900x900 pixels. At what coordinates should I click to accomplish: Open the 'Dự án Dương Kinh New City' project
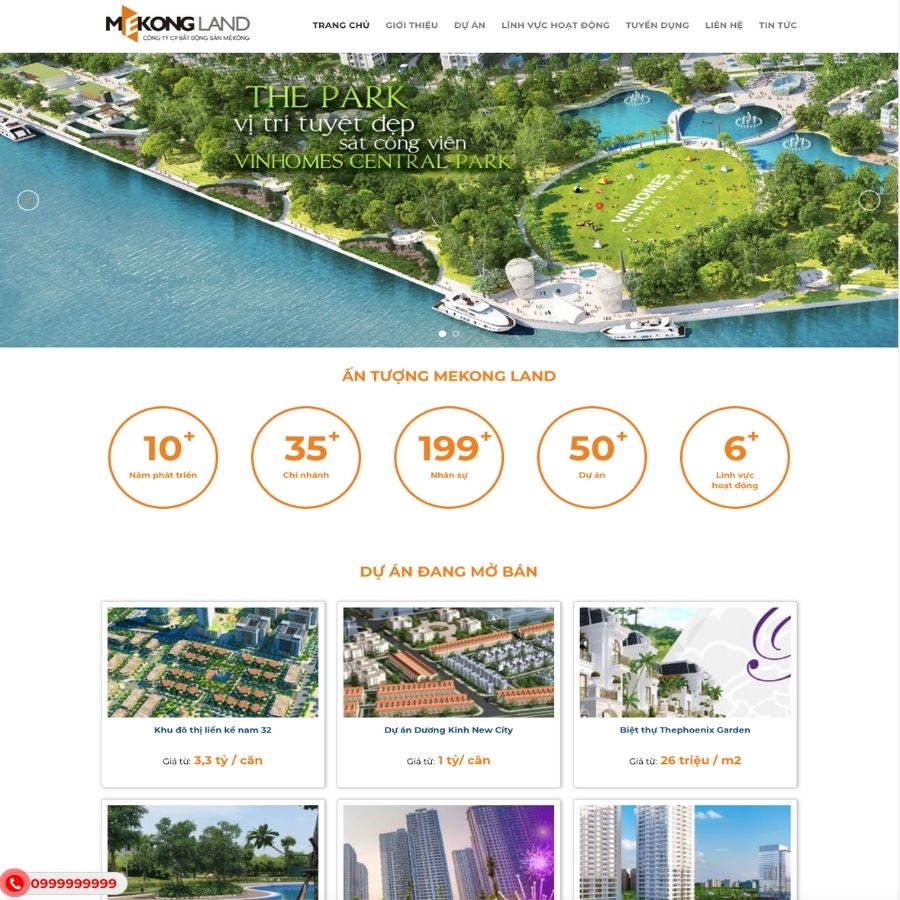(x=449, y=730)
